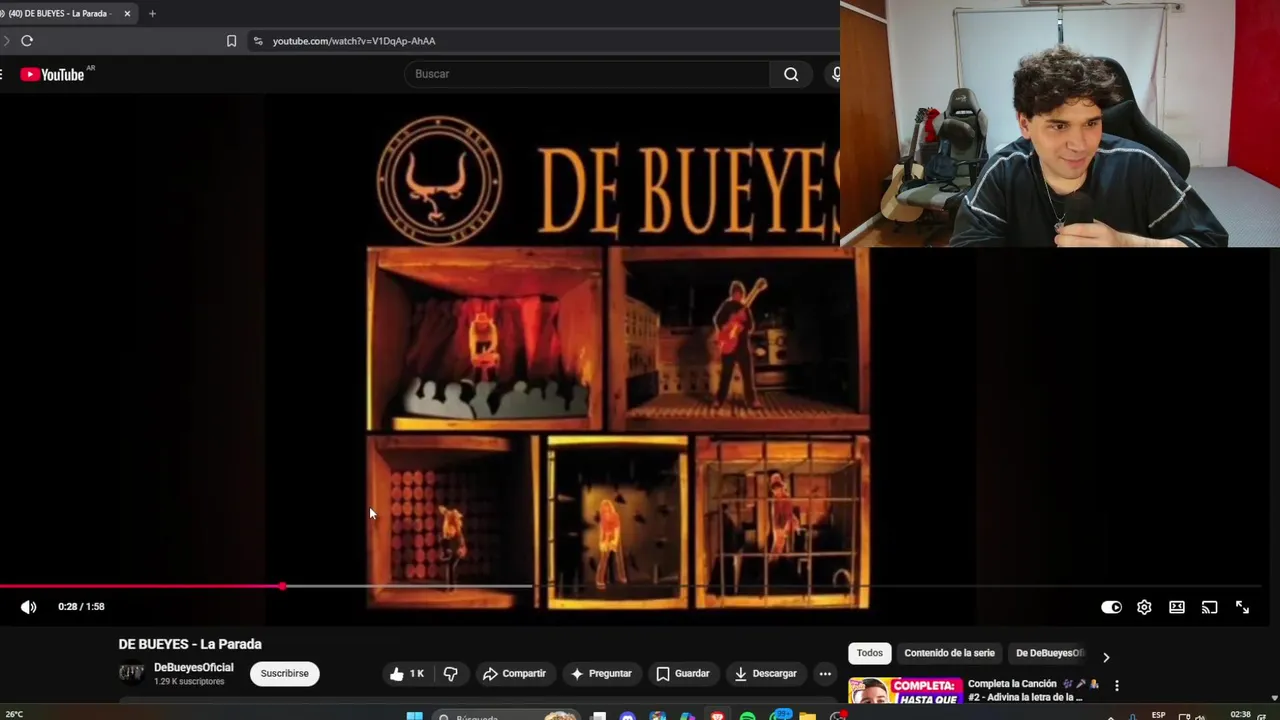Image resolution: width=1280 pixels, height=720 pixels.
Task: Save the video with Guardar
Action: [682, 674]
